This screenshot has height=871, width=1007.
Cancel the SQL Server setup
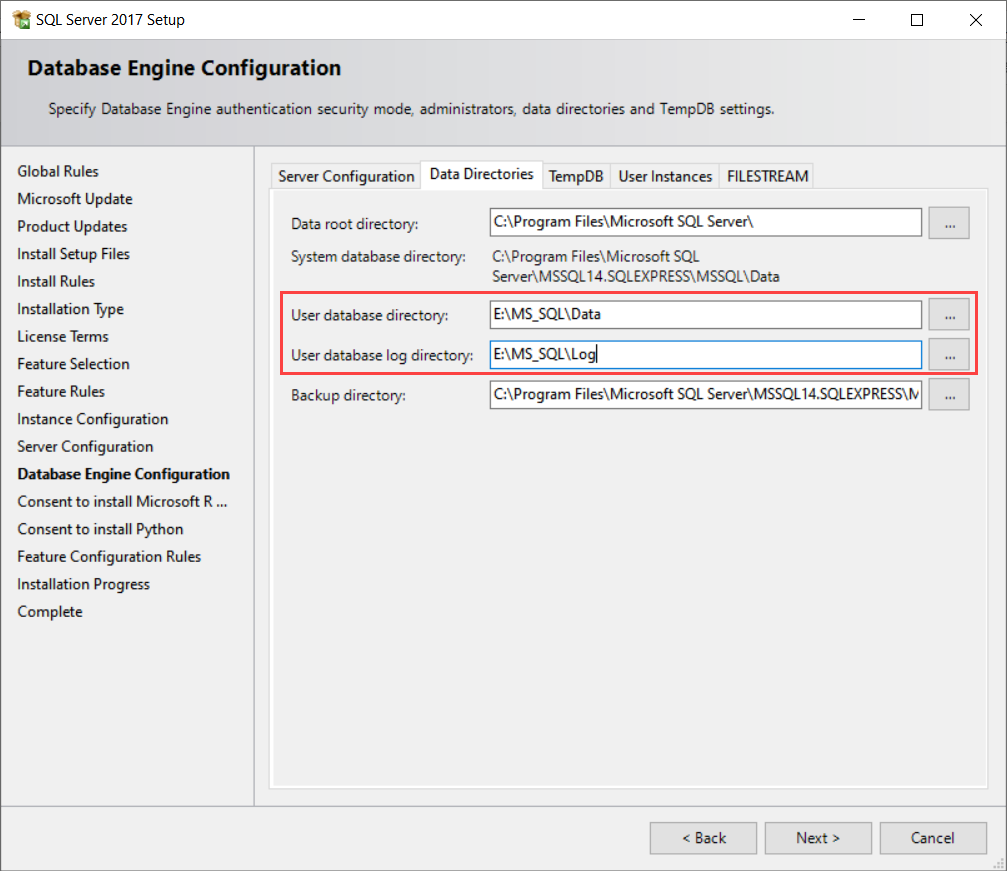932,838
